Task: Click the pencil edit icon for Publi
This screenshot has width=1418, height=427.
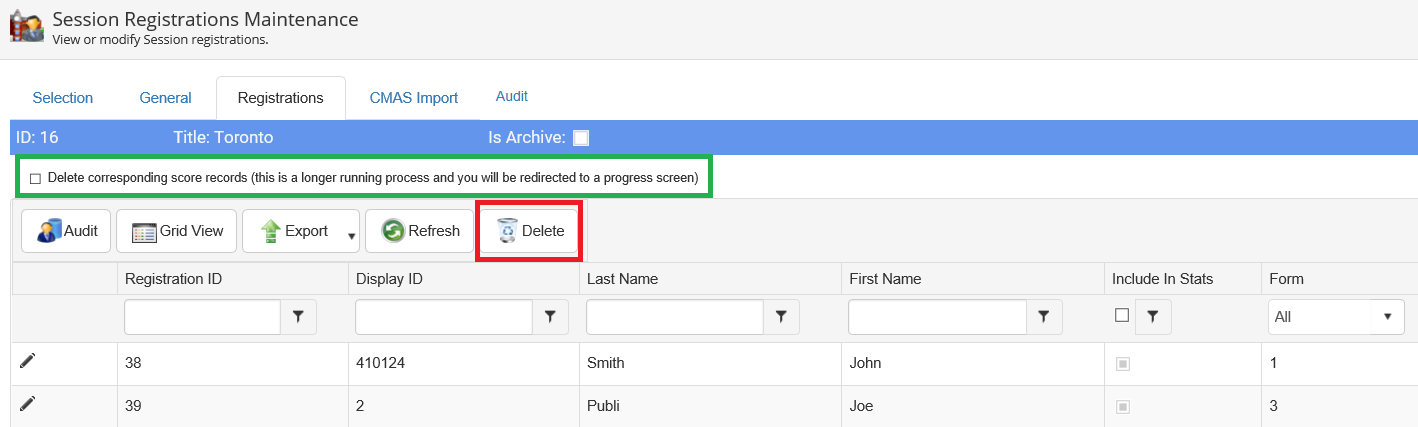Action: (x=27, y=403)
